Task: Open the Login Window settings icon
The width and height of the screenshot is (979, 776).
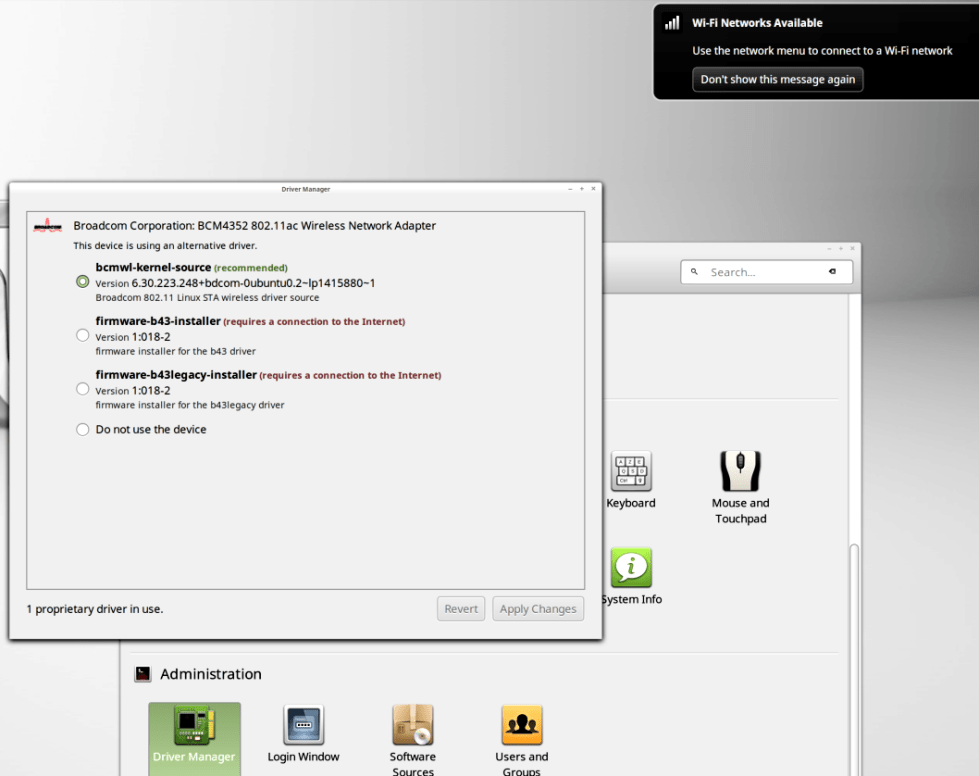Action: click(303, 725)
